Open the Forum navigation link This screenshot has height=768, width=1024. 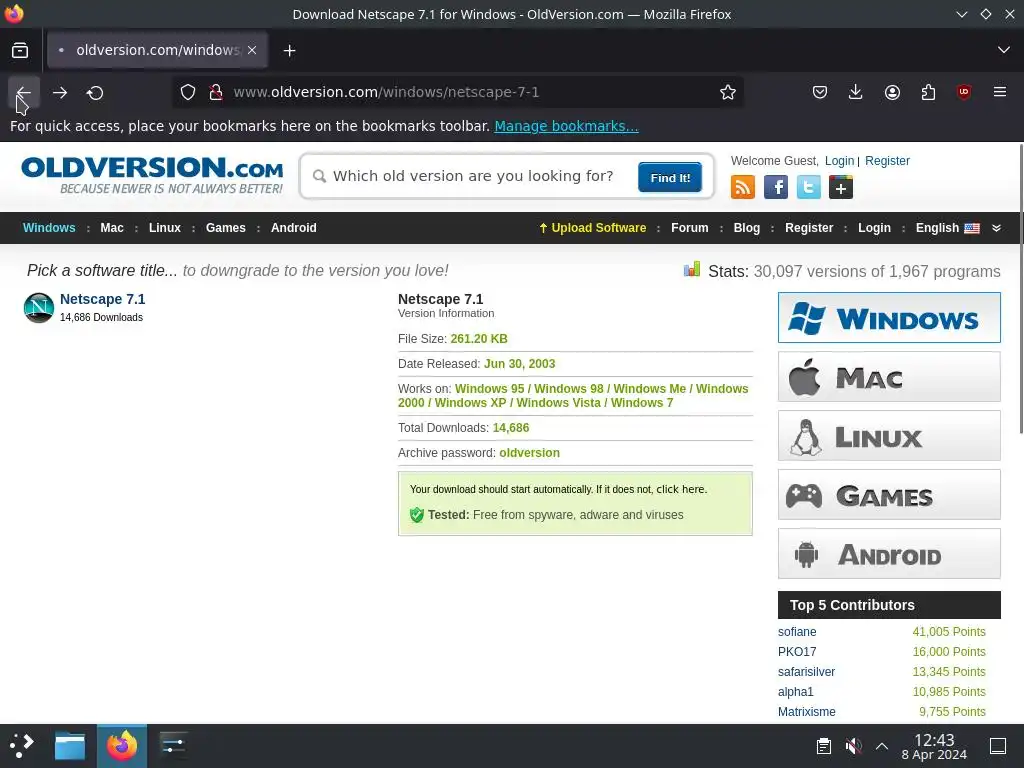pos(690,228)
